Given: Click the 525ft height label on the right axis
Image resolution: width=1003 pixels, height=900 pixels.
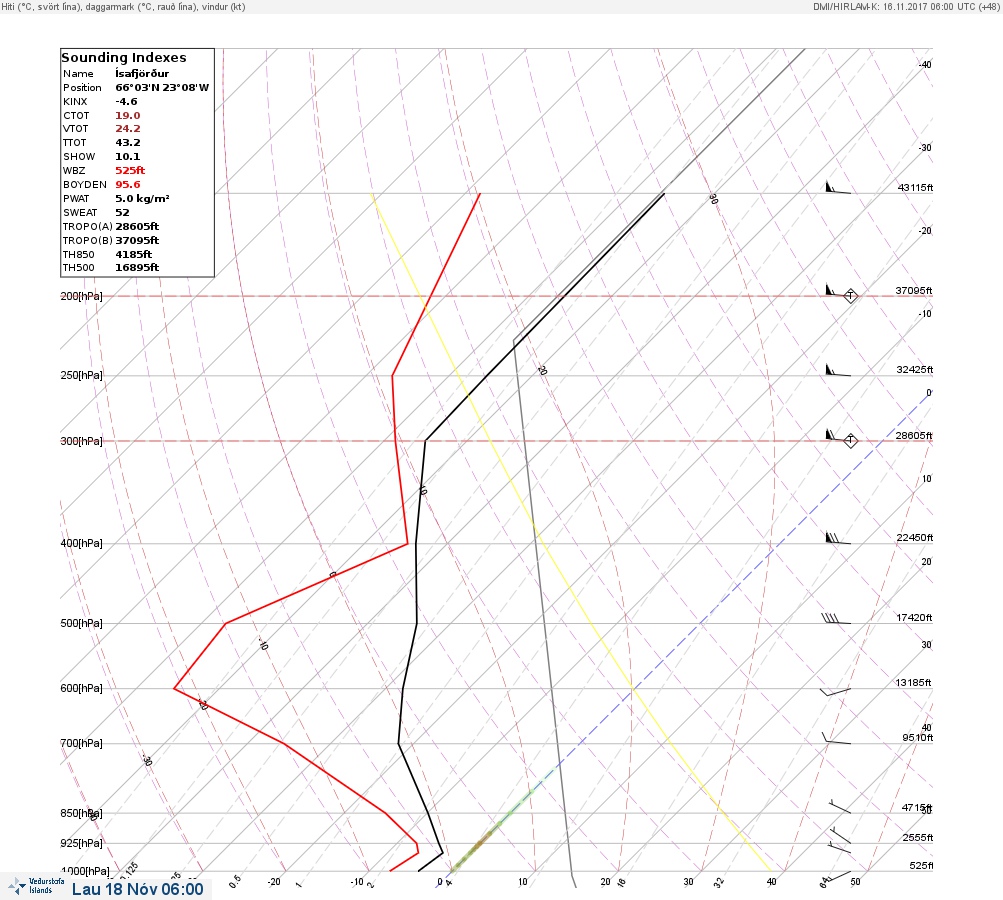Looking at the screenshot, I should pyautogui.click(x=922, y=865).
